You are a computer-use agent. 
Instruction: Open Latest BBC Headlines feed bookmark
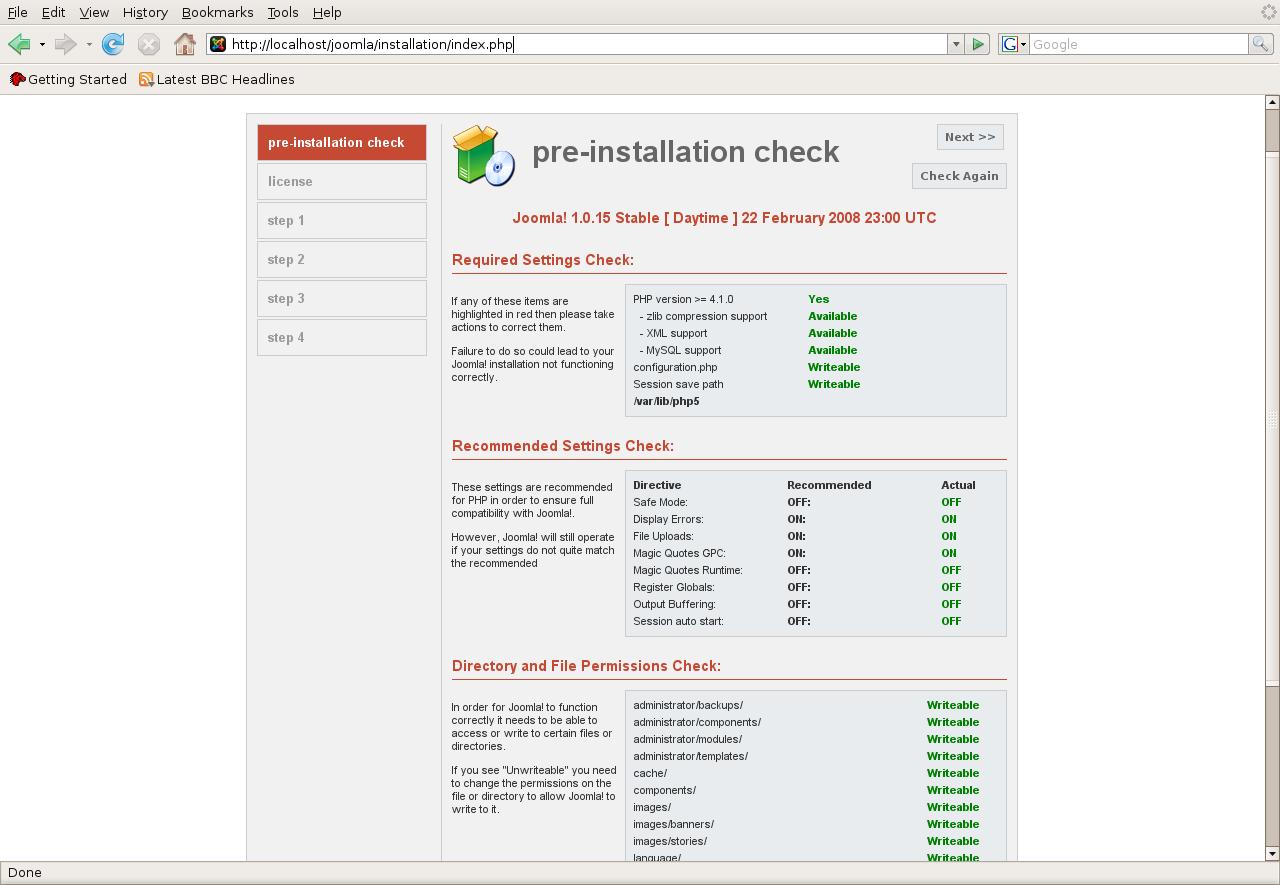[x=216, y=79]
